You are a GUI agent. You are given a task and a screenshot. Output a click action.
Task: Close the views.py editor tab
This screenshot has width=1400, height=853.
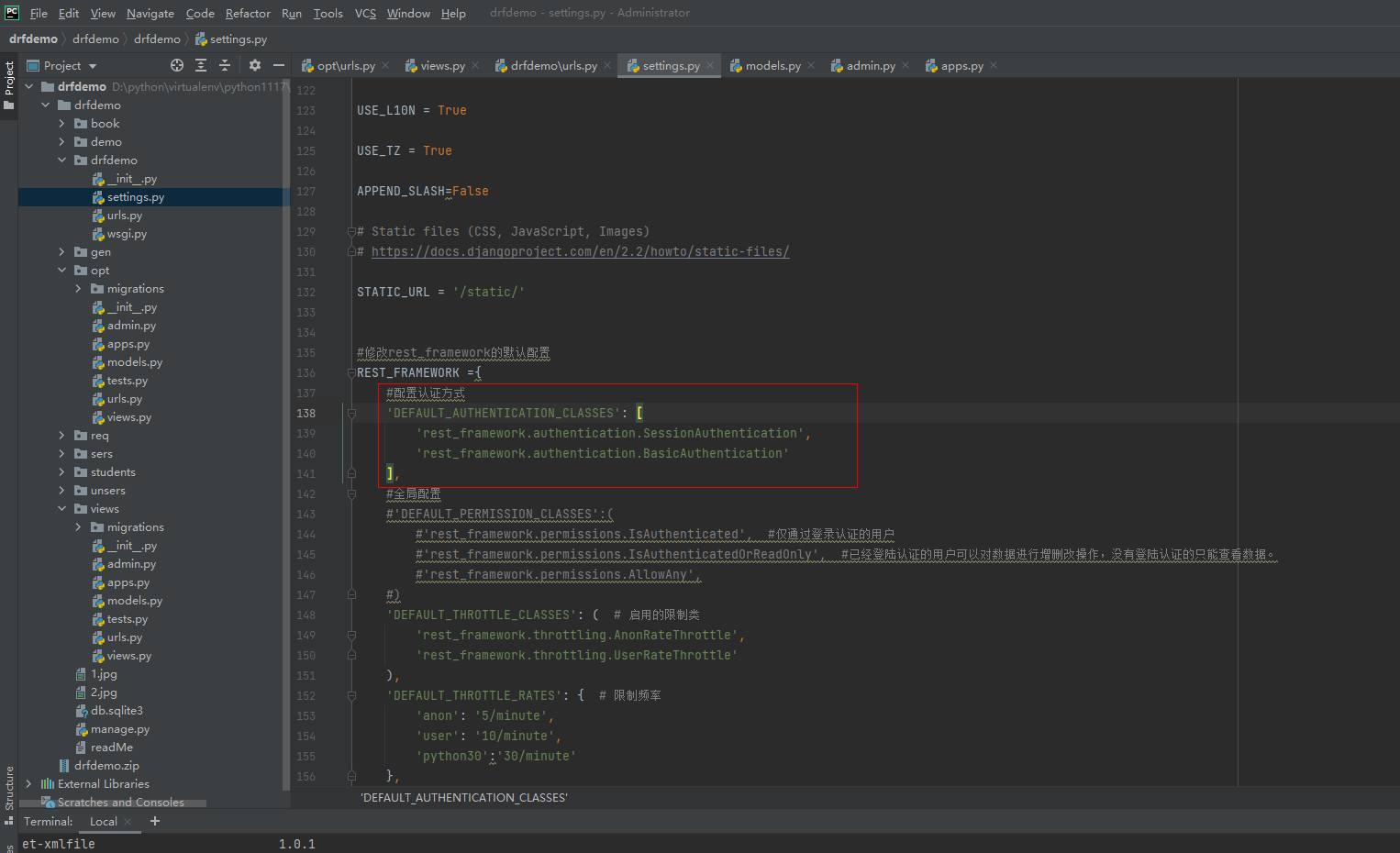(475, 65)
